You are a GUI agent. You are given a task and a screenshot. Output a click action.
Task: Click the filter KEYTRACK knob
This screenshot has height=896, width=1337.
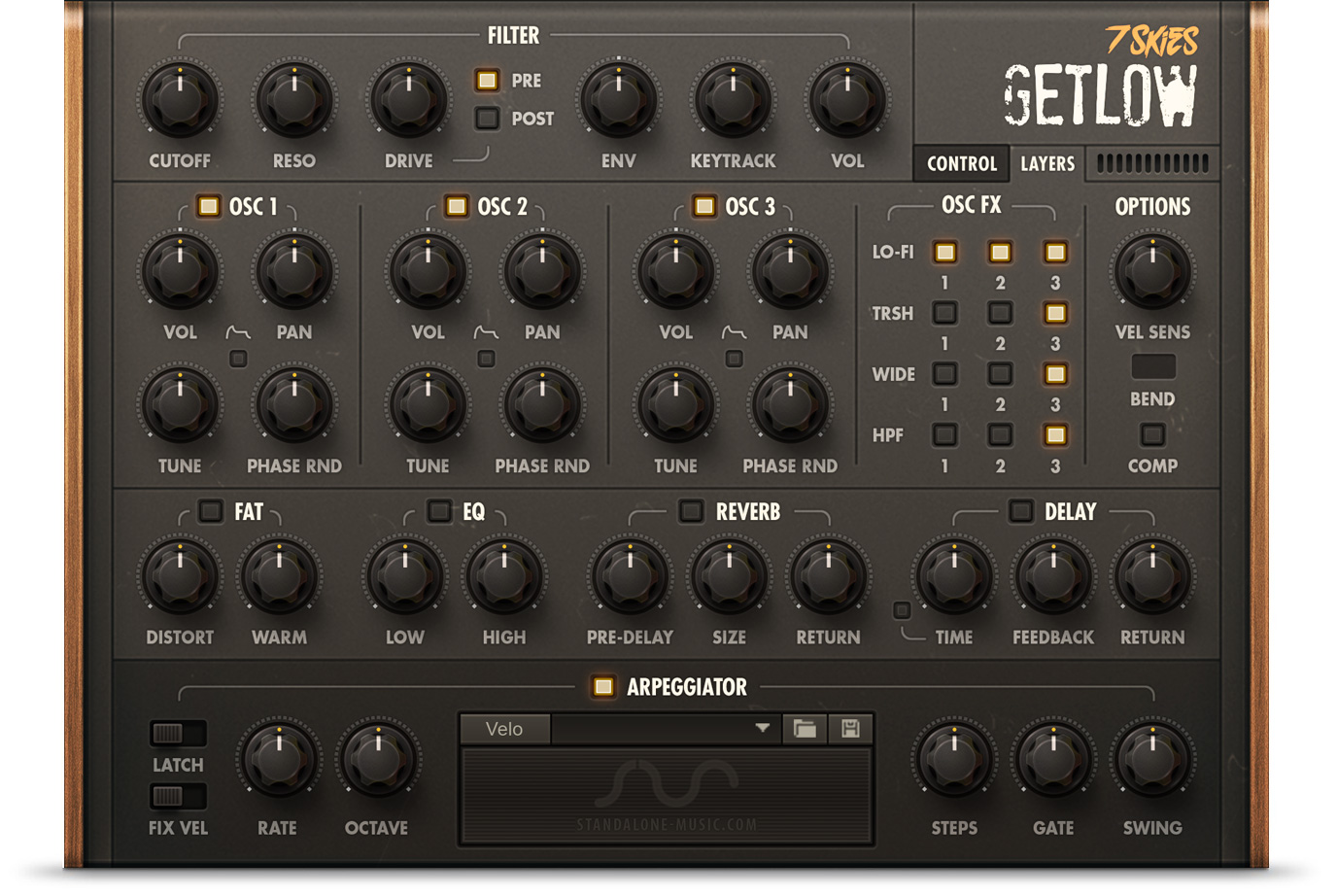click(733, 100)
